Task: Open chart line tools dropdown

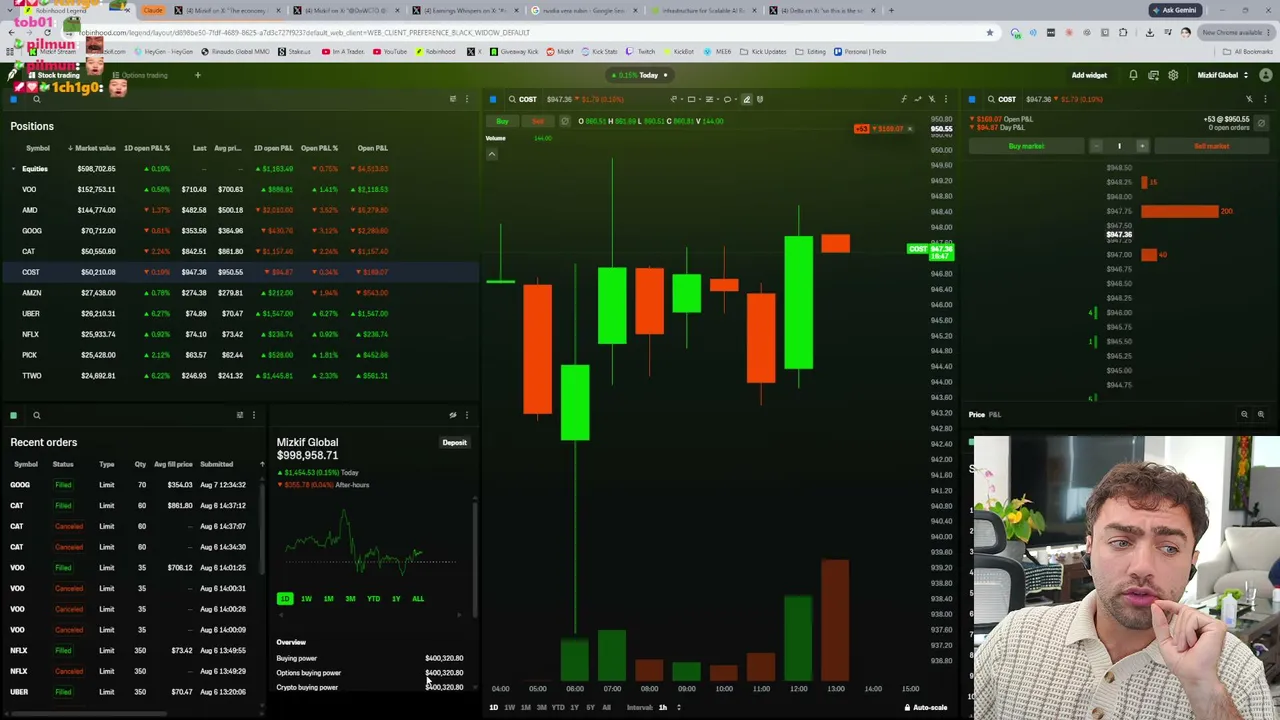Action: (677, 99)
